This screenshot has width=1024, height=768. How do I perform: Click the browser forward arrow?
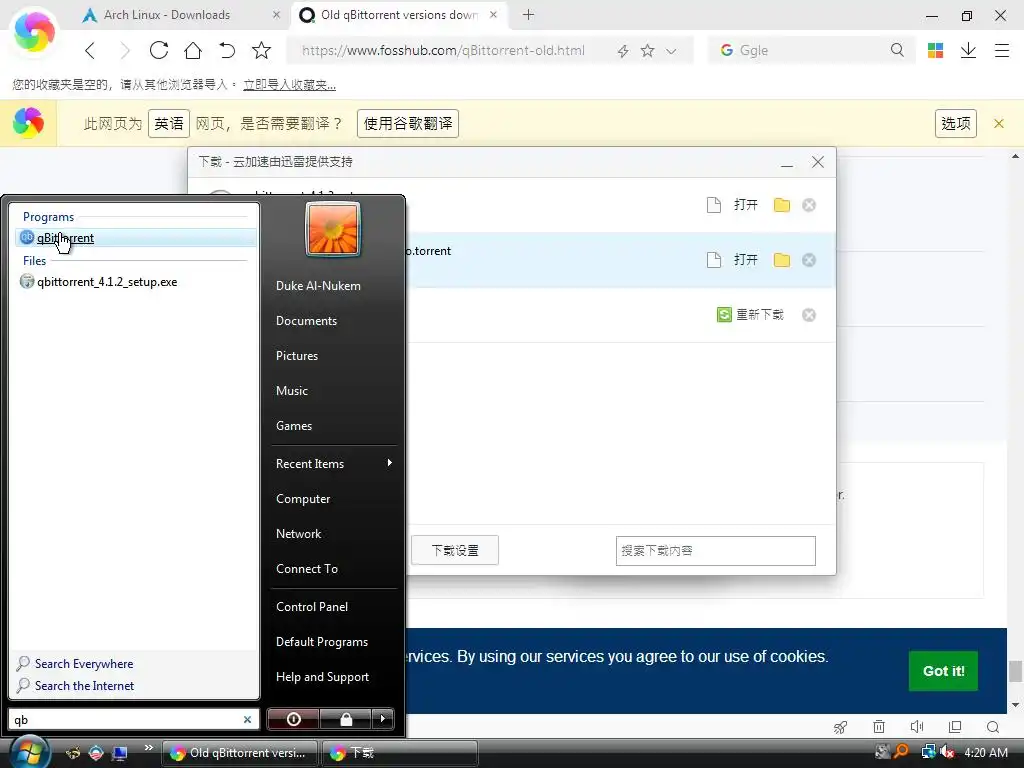(124, 50)
